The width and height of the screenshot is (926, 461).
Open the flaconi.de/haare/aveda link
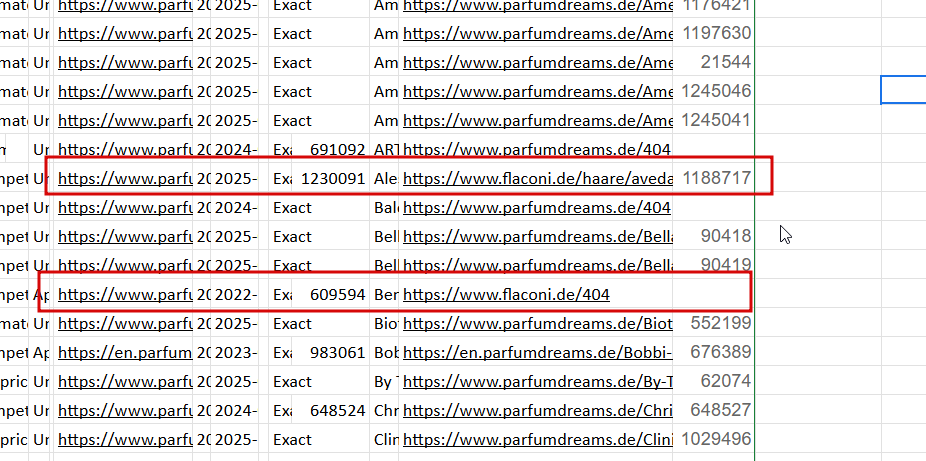click(x=537, y=178)
